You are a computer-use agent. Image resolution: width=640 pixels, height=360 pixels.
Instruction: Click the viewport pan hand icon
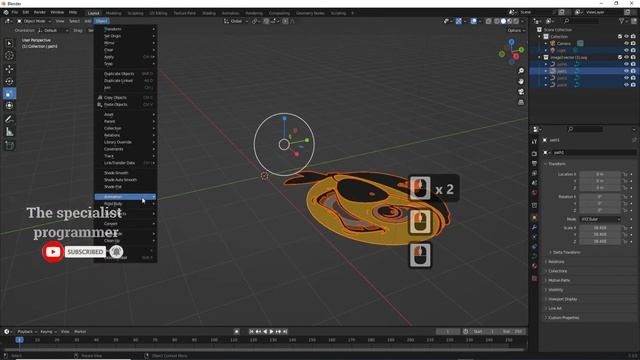(x=521, y=81)
